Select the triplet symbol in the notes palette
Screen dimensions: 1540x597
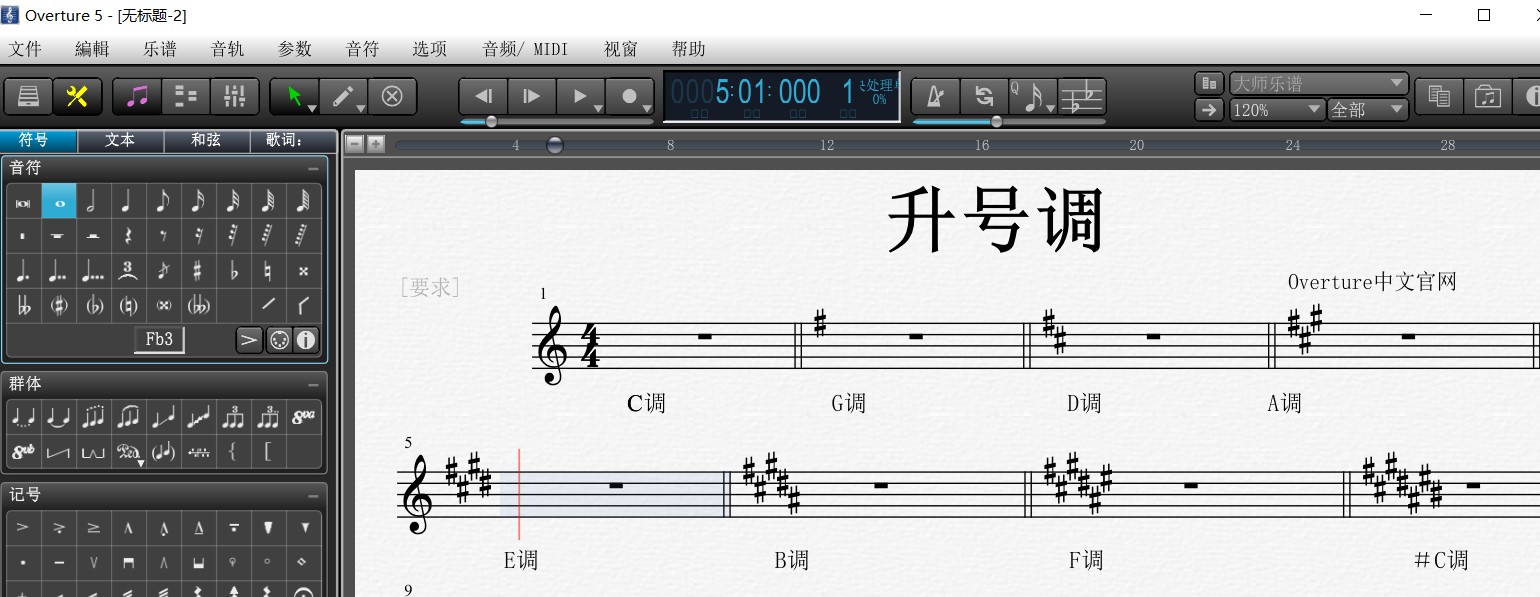128,270
